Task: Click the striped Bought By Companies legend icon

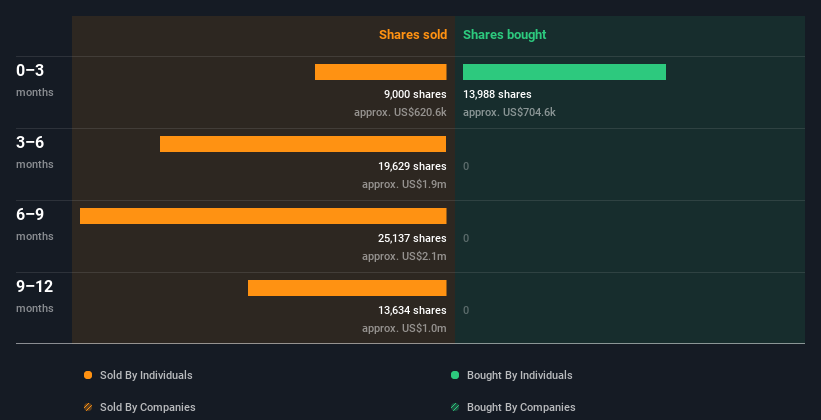Action: click(455, 407)
